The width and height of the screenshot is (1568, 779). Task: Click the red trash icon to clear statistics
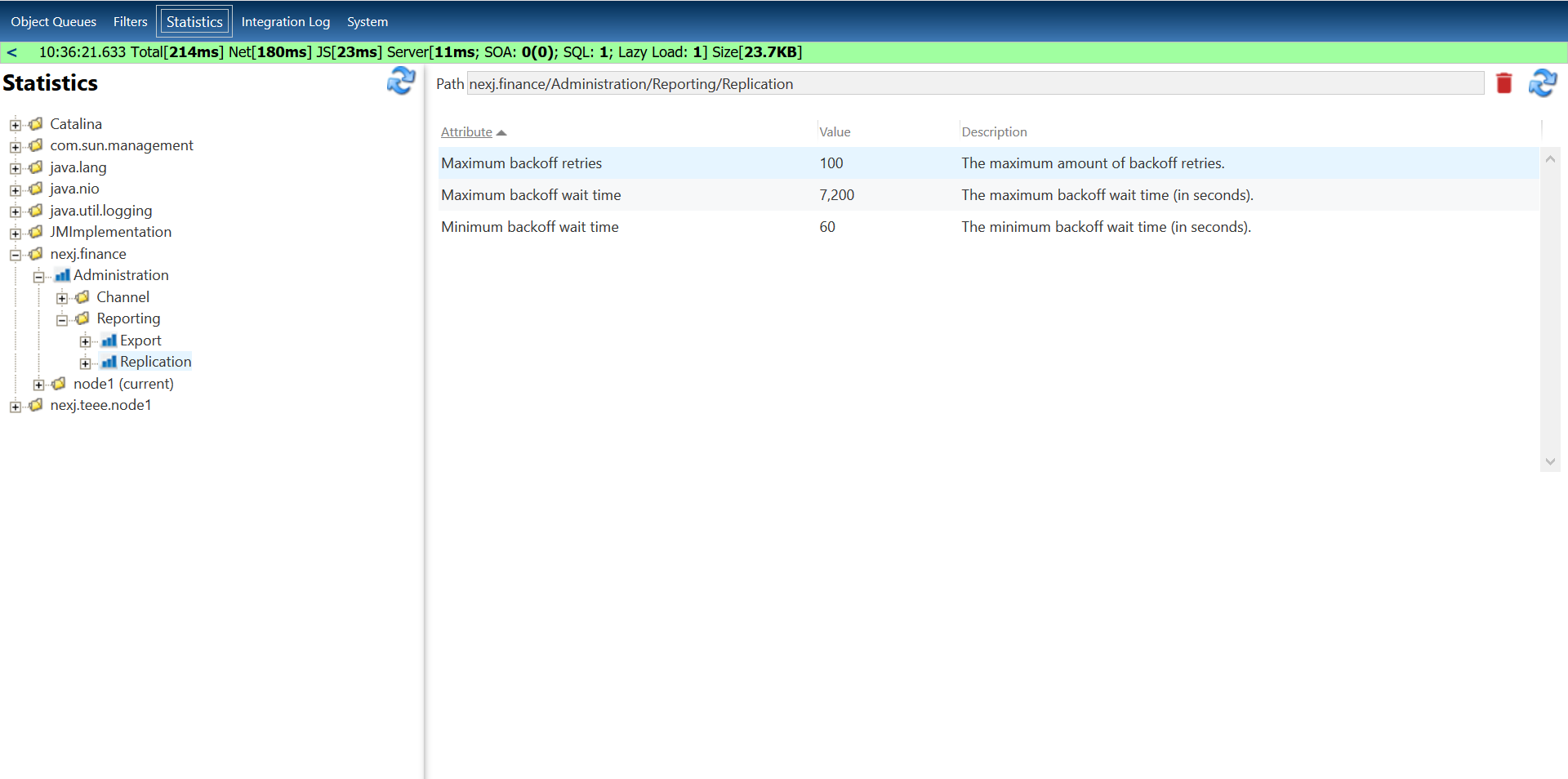tap(1503, 82)
